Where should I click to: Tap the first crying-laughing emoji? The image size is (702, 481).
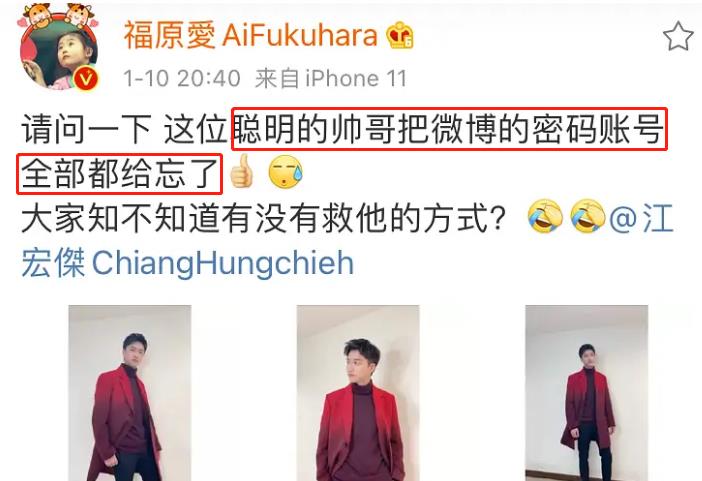[x=545, y=216]
